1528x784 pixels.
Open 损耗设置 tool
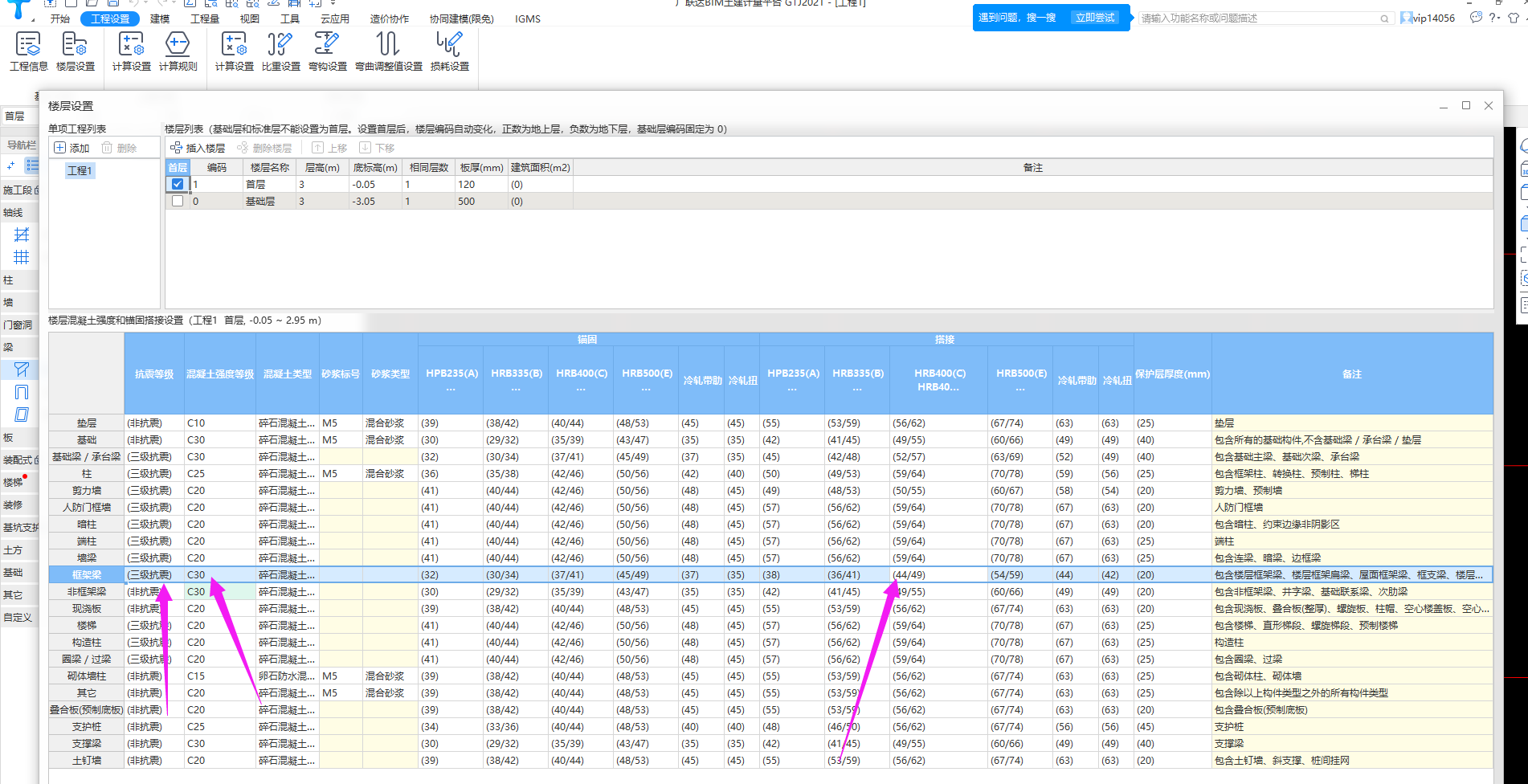pyautogui.click(x=450, y=51)
